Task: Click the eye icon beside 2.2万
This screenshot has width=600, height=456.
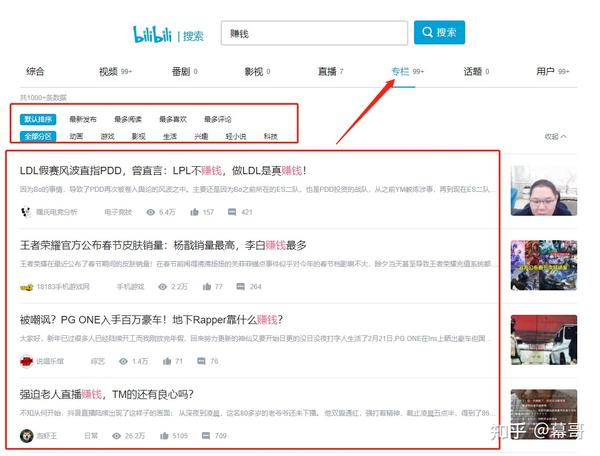Action: [x=163, y=287]
